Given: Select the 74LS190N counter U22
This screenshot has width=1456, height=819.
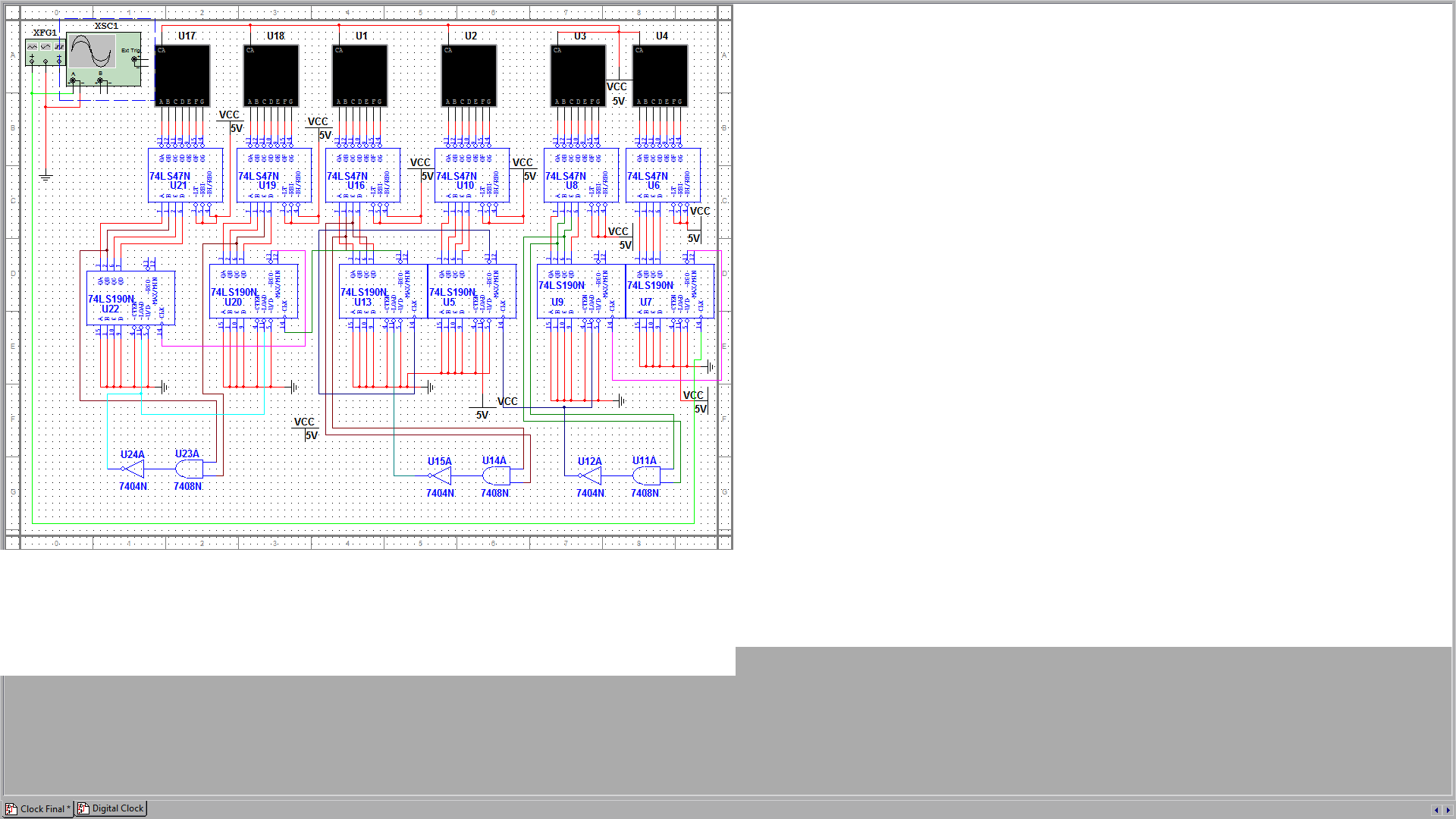Looking at the screenshot, I should point(131,298).
